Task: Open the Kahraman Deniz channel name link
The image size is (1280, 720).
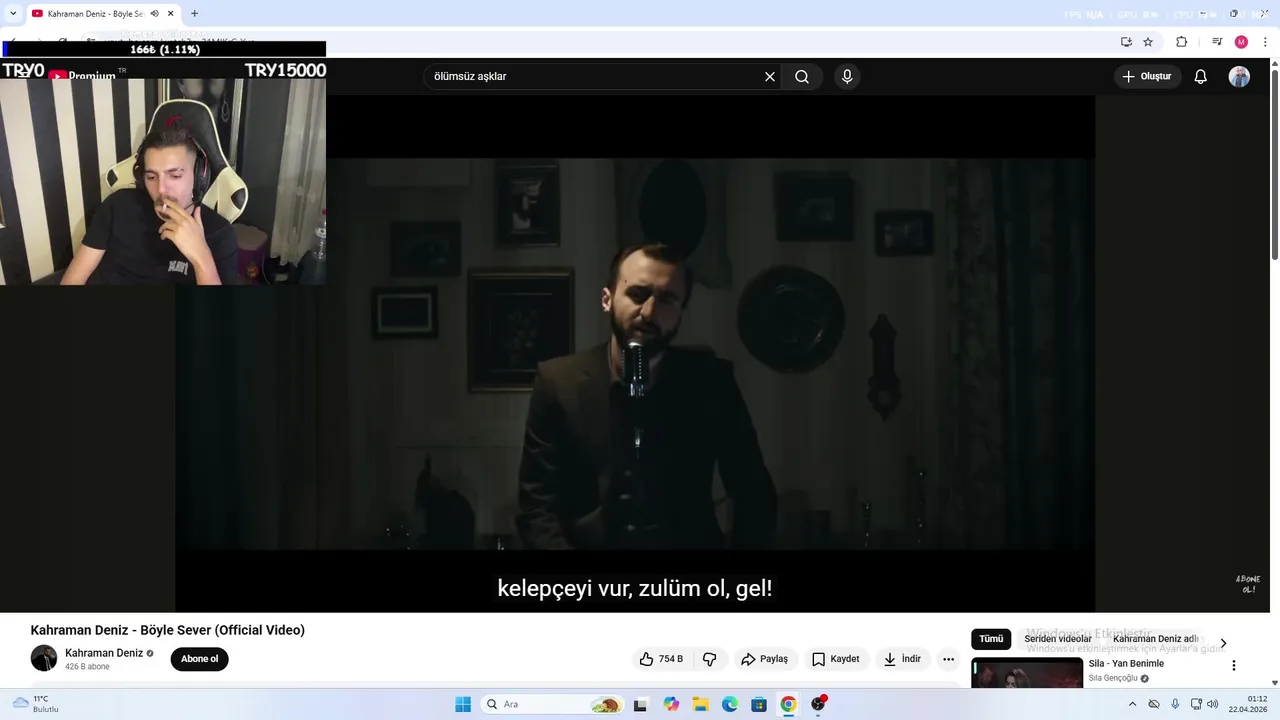Action: 104,653
